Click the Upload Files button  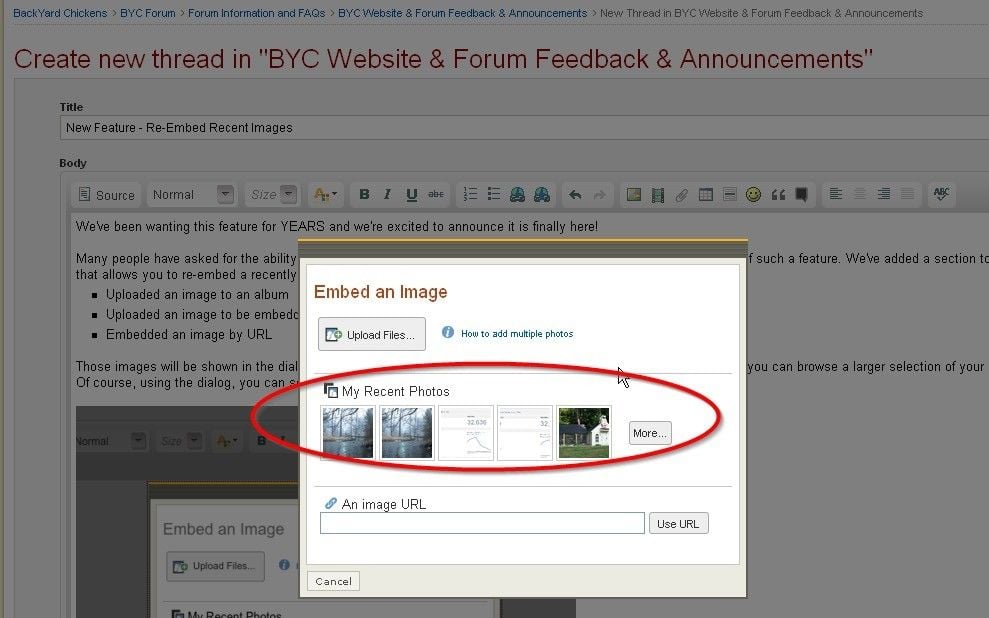click(x=372, y=335)
